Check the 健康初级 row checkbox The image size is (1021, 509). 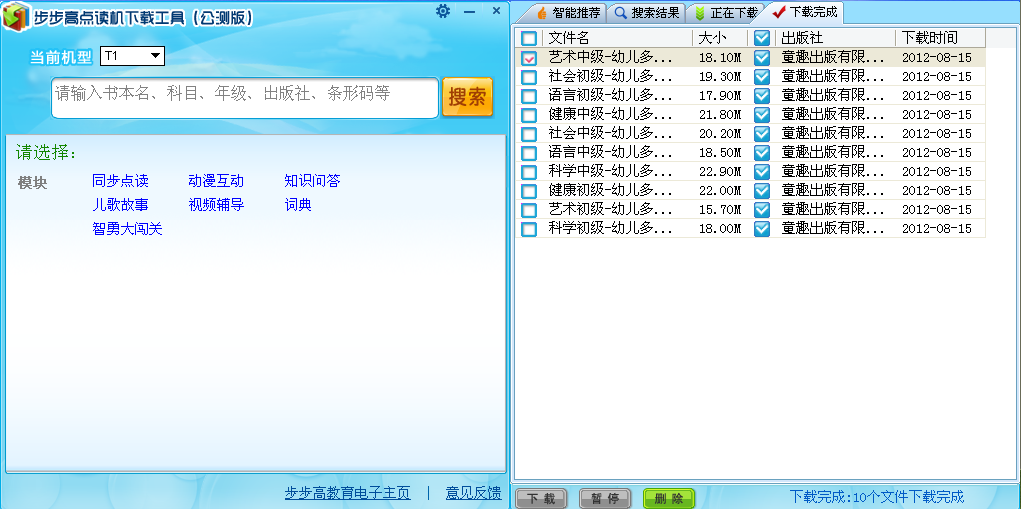click(529, 191)
